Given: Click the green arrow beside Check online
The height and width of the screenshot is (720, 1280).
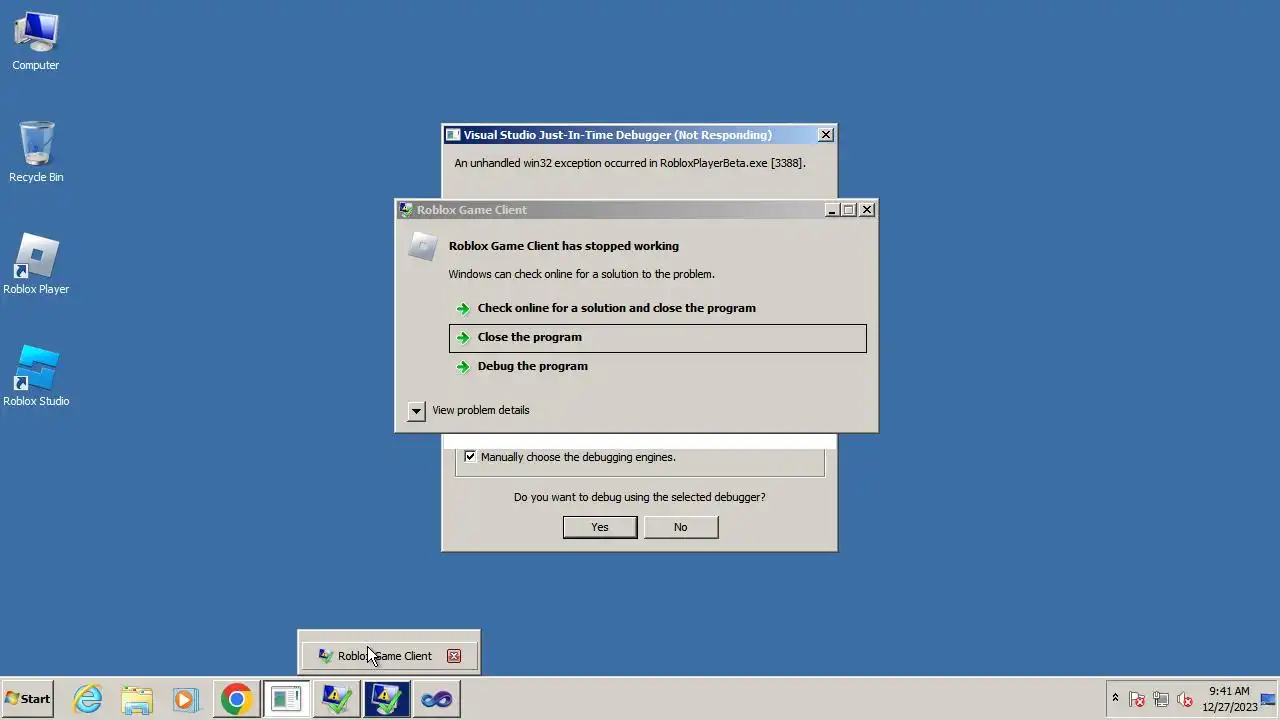Looking at the screenshot, I should (462, 309).
